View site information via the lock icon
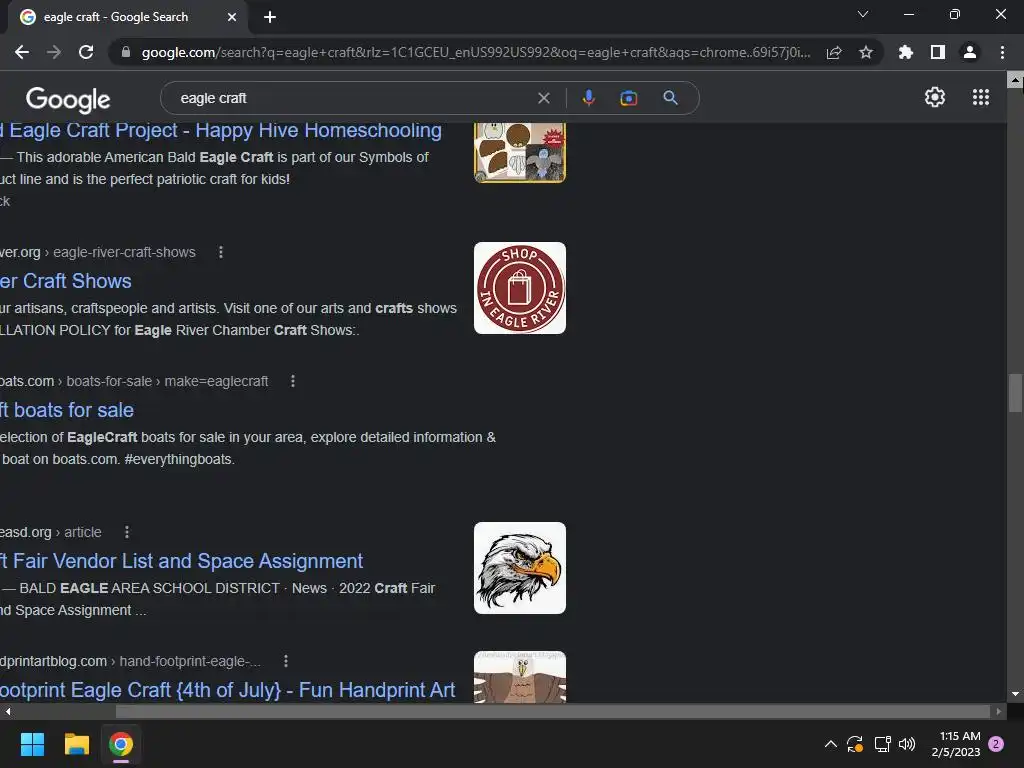This screenshot has height=768, width=1024. click(x=126, y=52)
